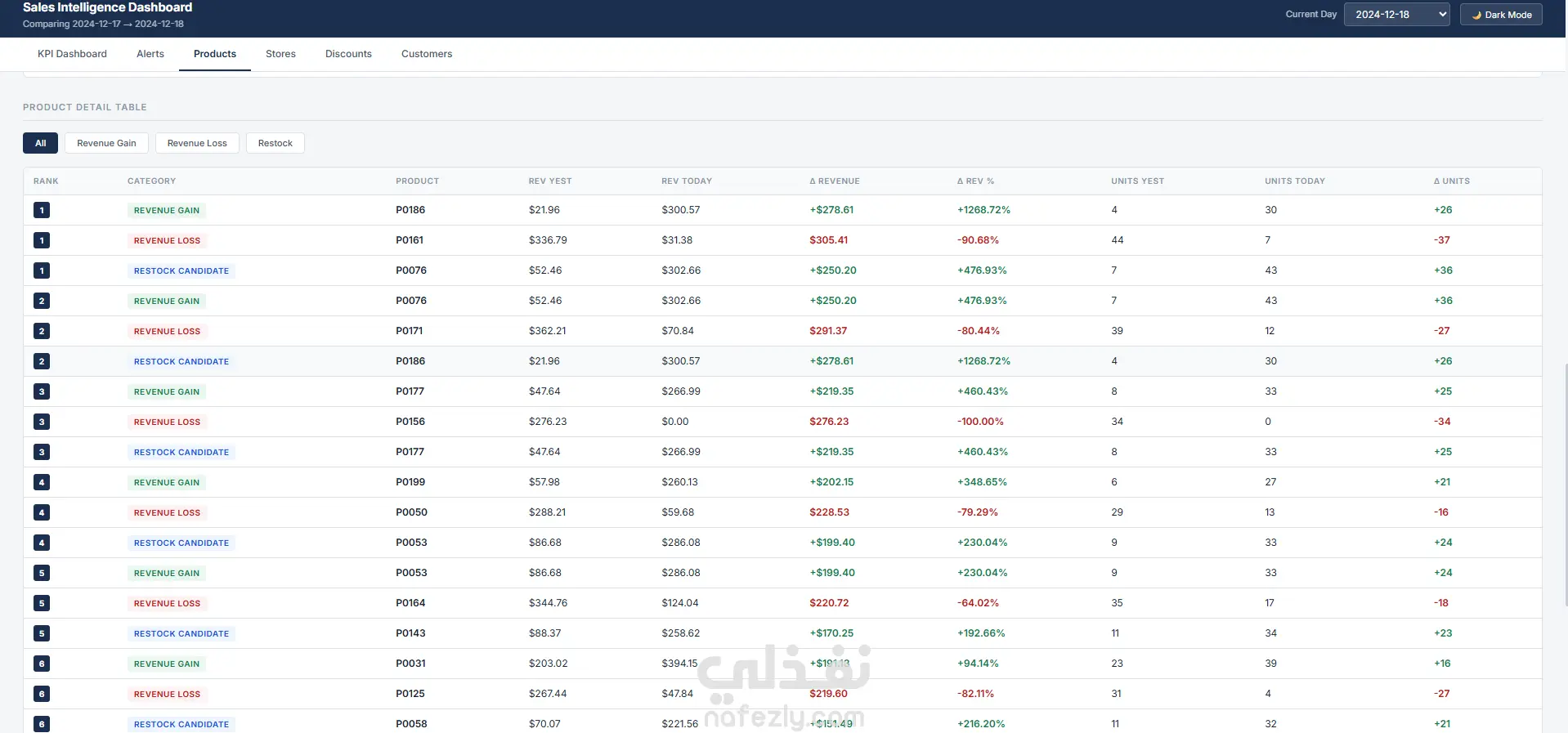Open the Discounts tab
This screenshot has height=733, width=1568.
tap(348, 54)
